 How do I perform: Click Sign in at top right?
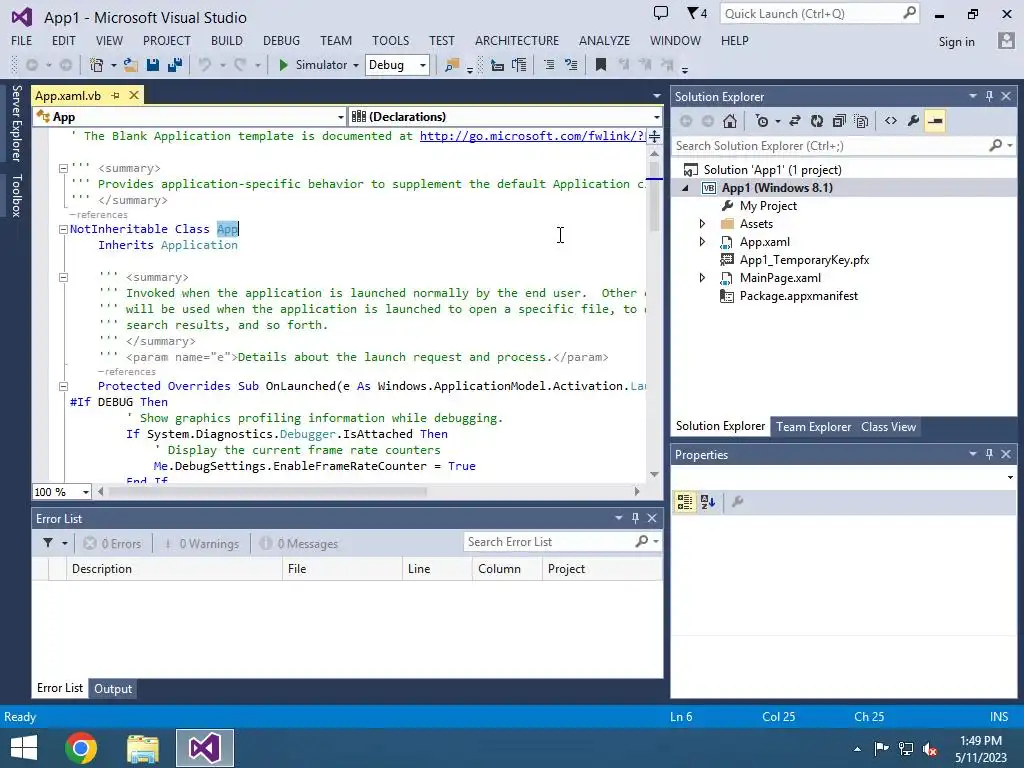click(x=956, y=42)
